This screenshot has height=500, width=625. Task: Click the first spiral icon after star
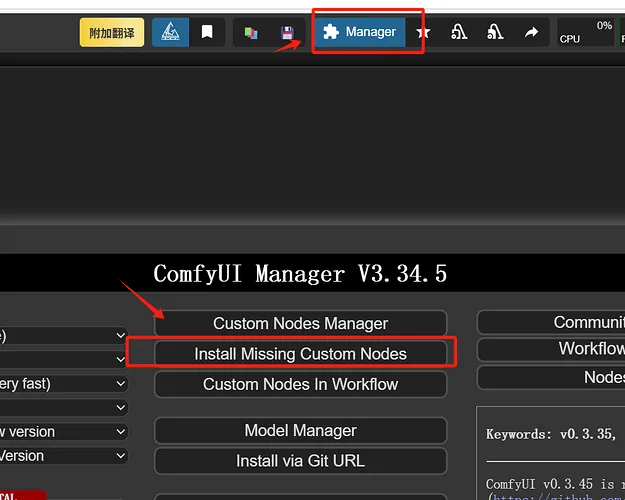(x=459, y=33)
